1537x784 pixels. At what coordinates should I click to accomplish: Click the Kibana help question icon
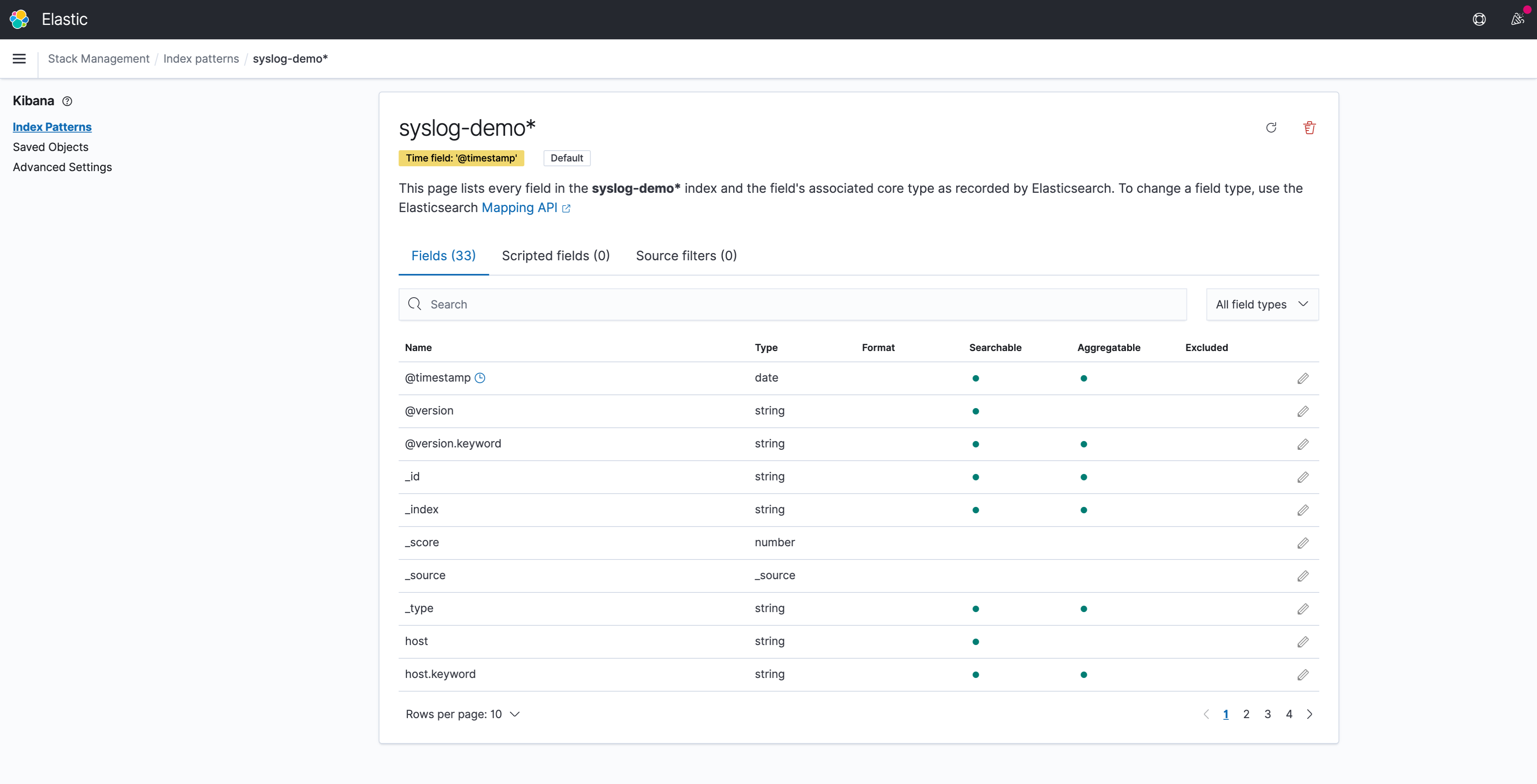click(x=68, y=101)
